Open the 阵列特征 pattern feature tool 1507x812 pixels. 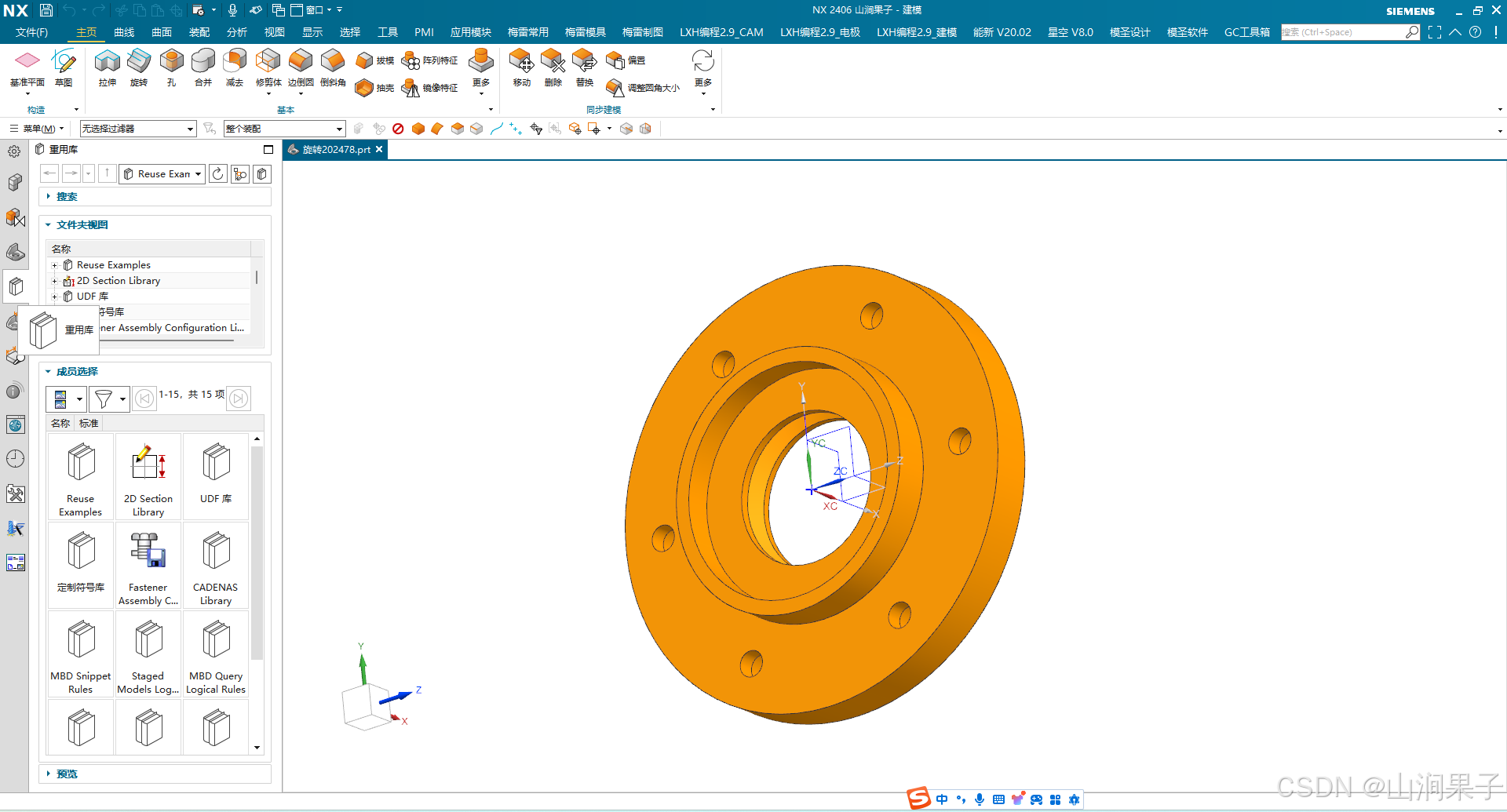pos(429,60)
